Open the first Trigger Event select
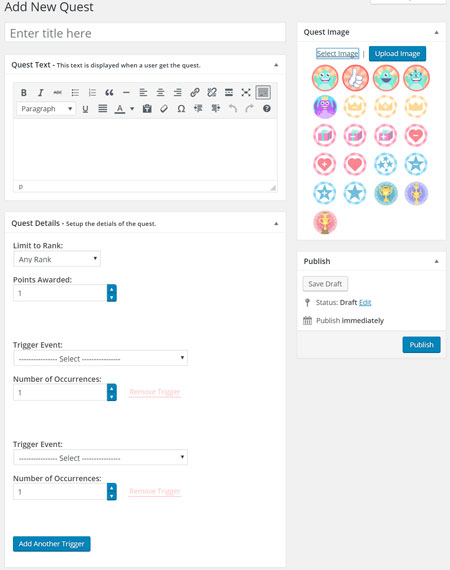The image size is (450, 570). click(x=100, y=358)
